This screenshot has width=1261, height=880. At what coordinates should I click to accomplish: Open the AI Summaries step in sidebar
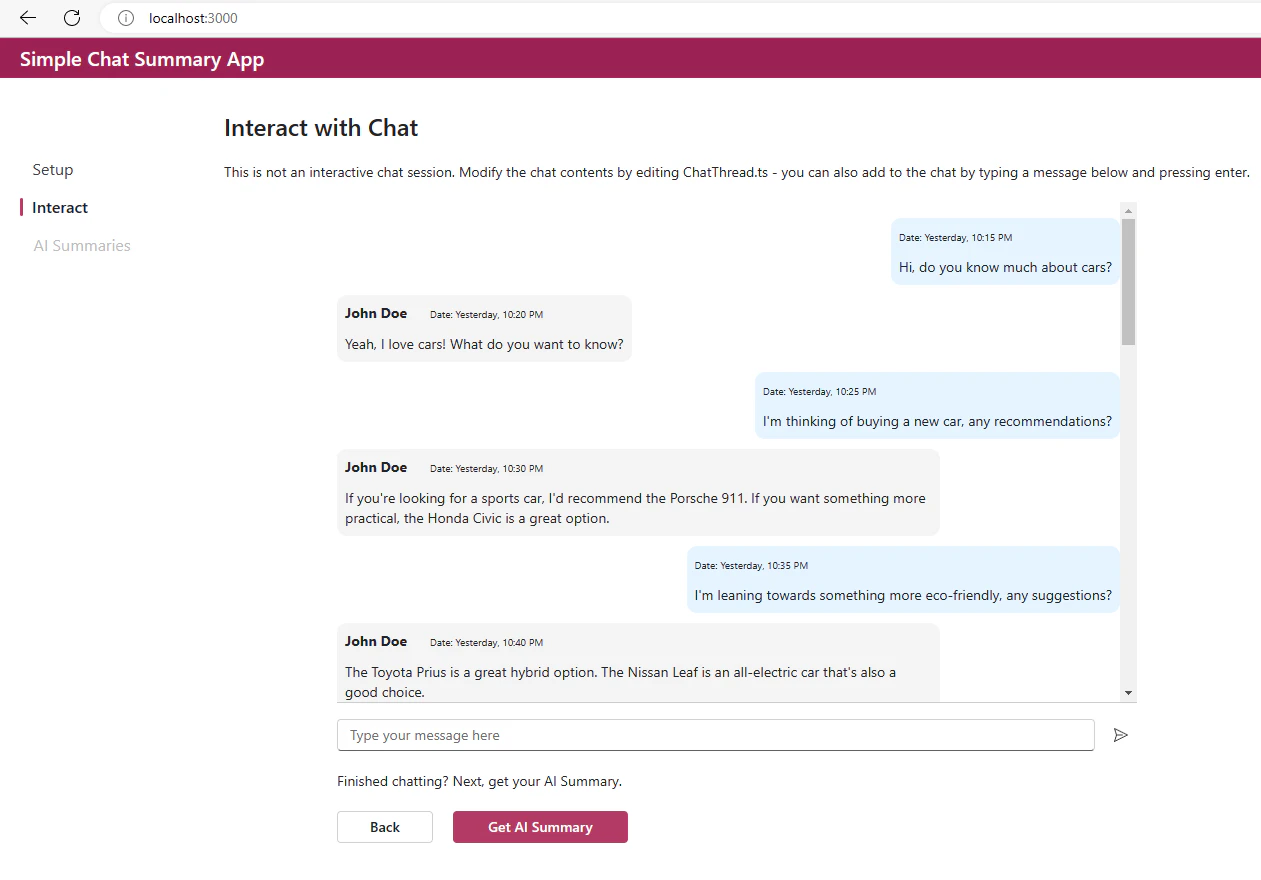coord(82,246)
